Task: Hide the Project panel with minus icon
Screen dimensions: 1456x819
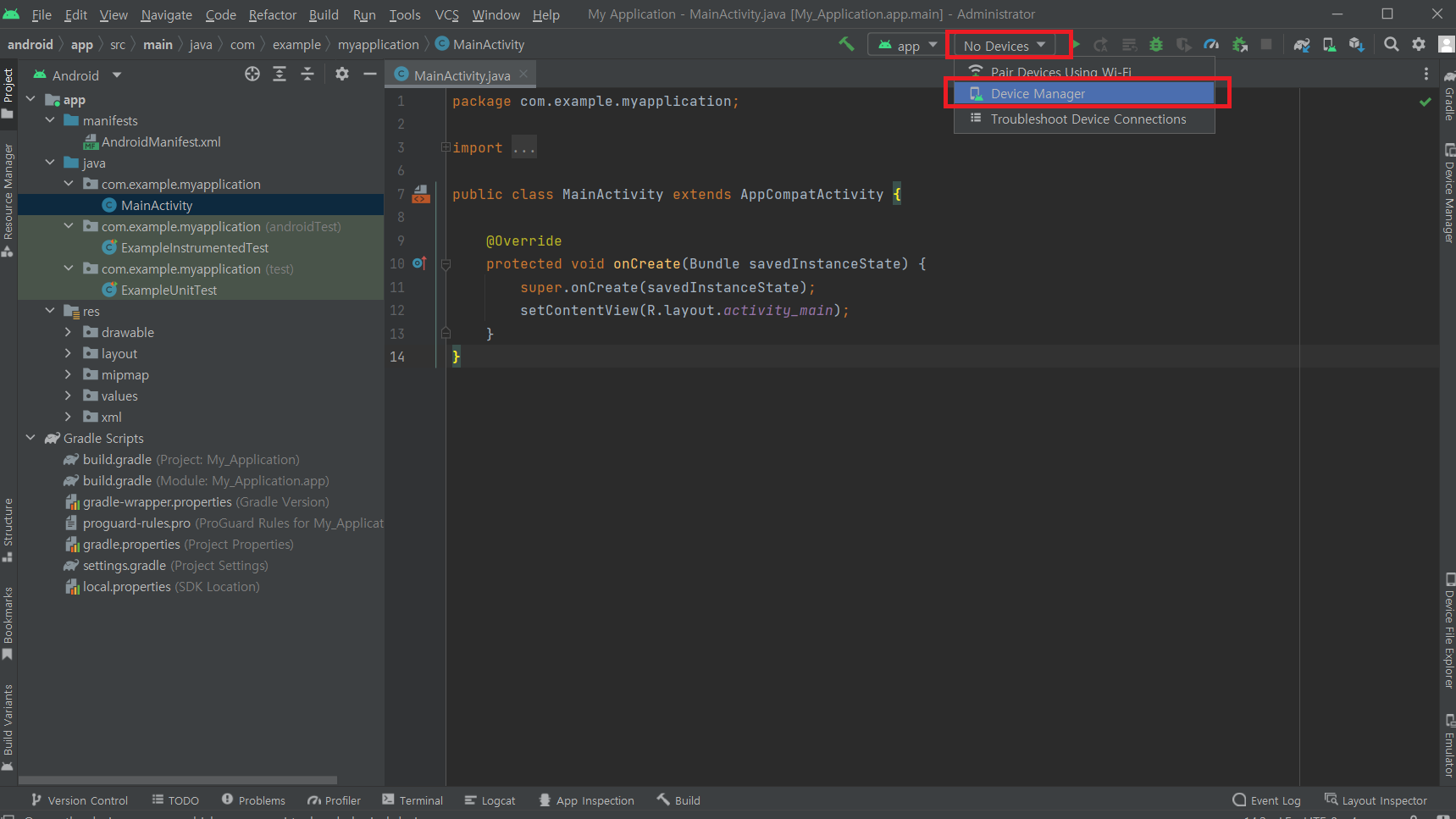Action: (x=370, y=75)
